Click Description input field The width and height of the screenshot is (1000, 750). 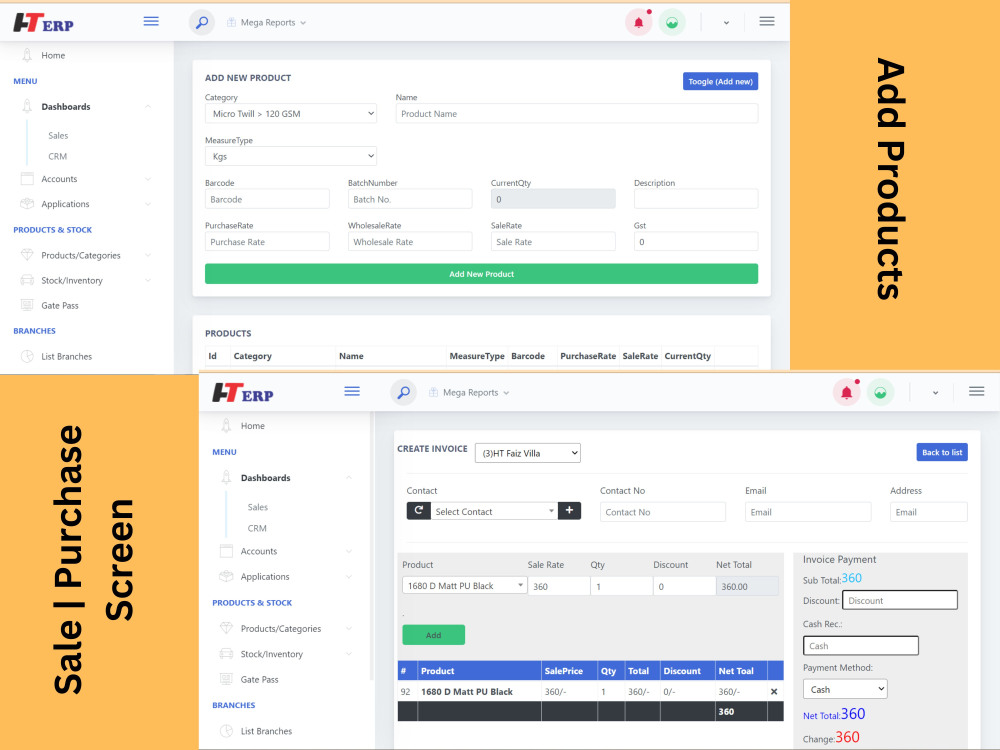[696, 199]
